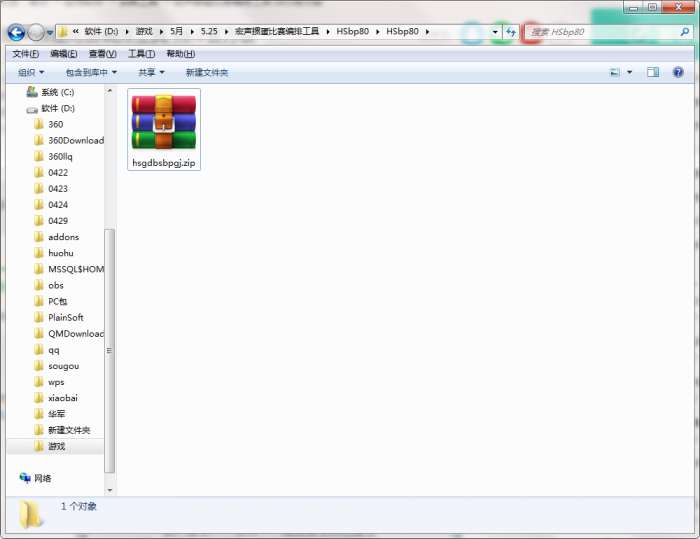
Task: Click the 系统 (C:) drive icon
Action: [x=32, y=92]
